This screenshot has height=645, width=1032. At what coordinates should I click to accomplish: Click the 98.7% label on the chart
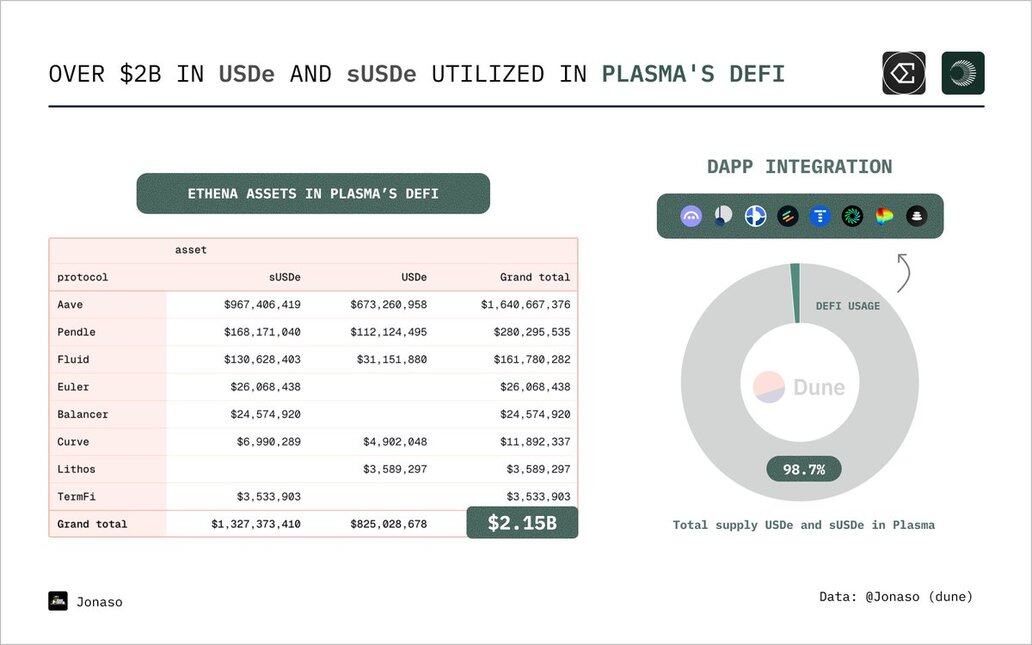(804, 469)
